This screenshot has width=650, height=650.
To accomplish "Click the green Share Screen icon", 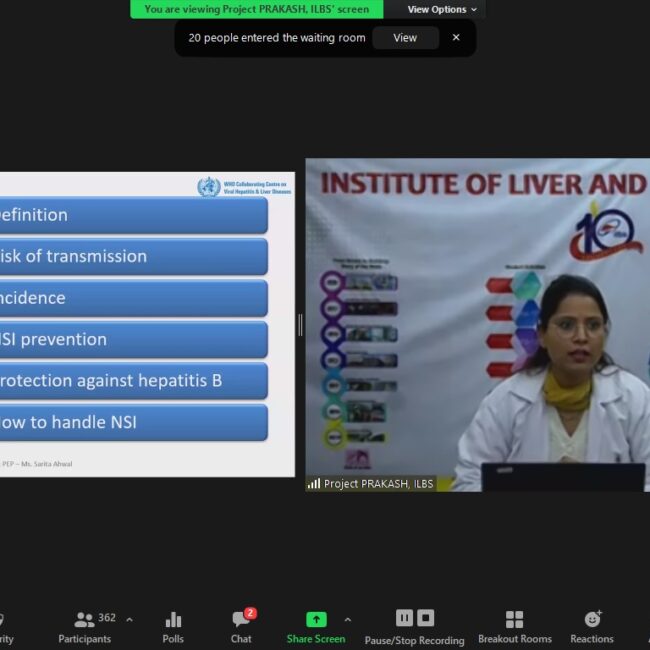I will tap(316, 619).
